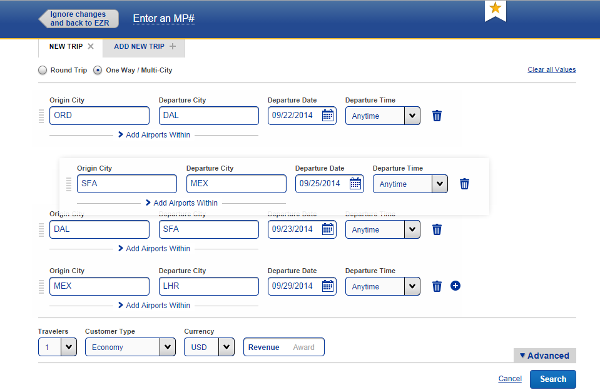Open the ADD NEW TRIP tab
The height and width of the screenshot is (390, 600).
(144, 47)
